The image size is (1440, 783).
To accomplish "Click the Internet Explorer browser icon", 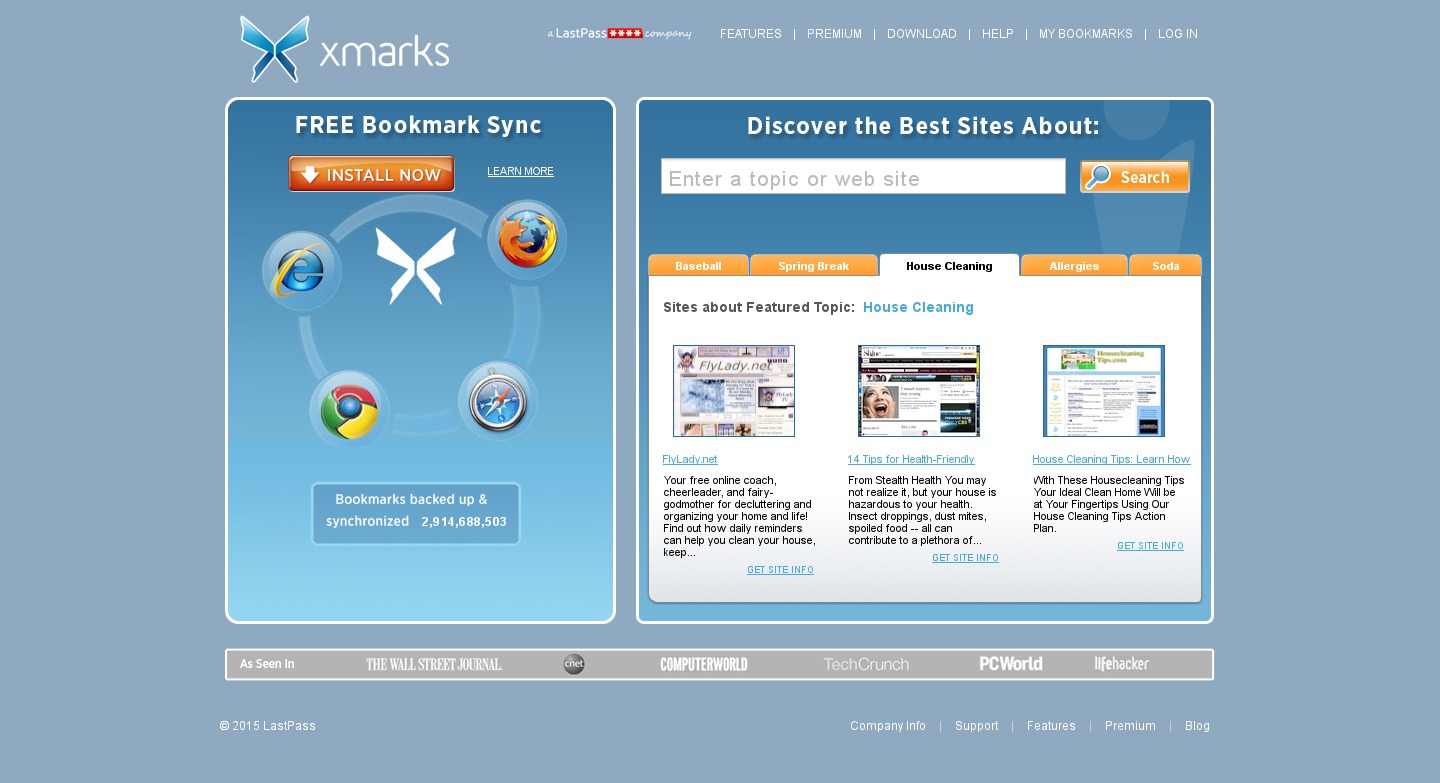I will tap(301, 270).
